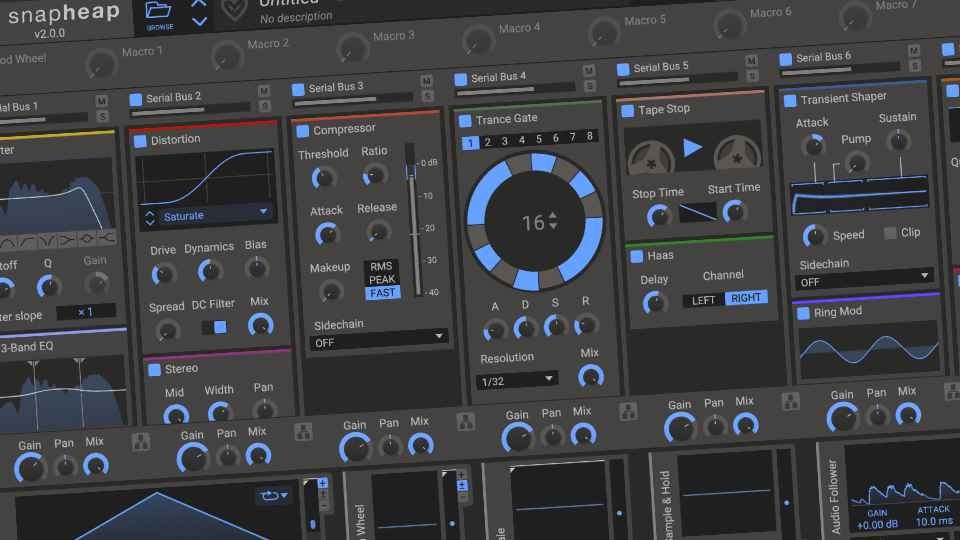Open the Saturate distortion type dropdown
Screen dimensions: 960x540
pyautogui.click(x=216, y=214)
